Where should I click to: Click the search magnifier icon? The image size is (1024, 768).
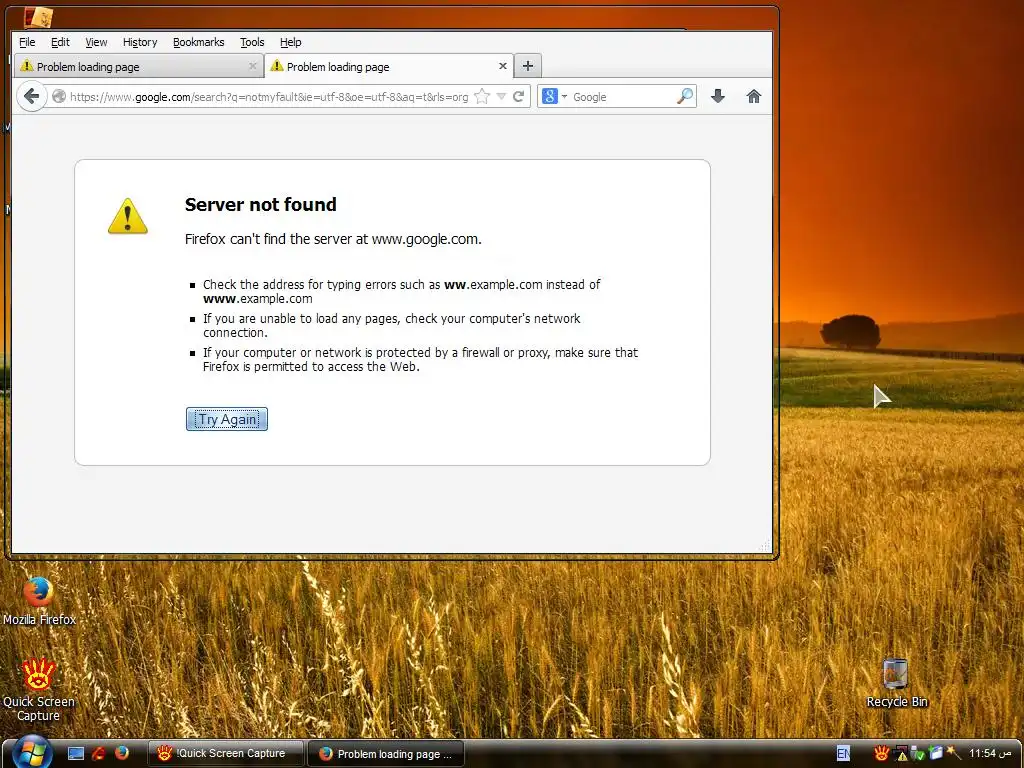(685, 97)
